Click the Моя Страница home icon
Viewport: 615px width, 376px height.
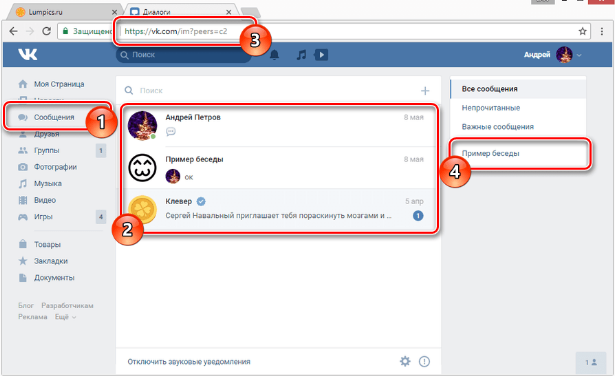23,84
